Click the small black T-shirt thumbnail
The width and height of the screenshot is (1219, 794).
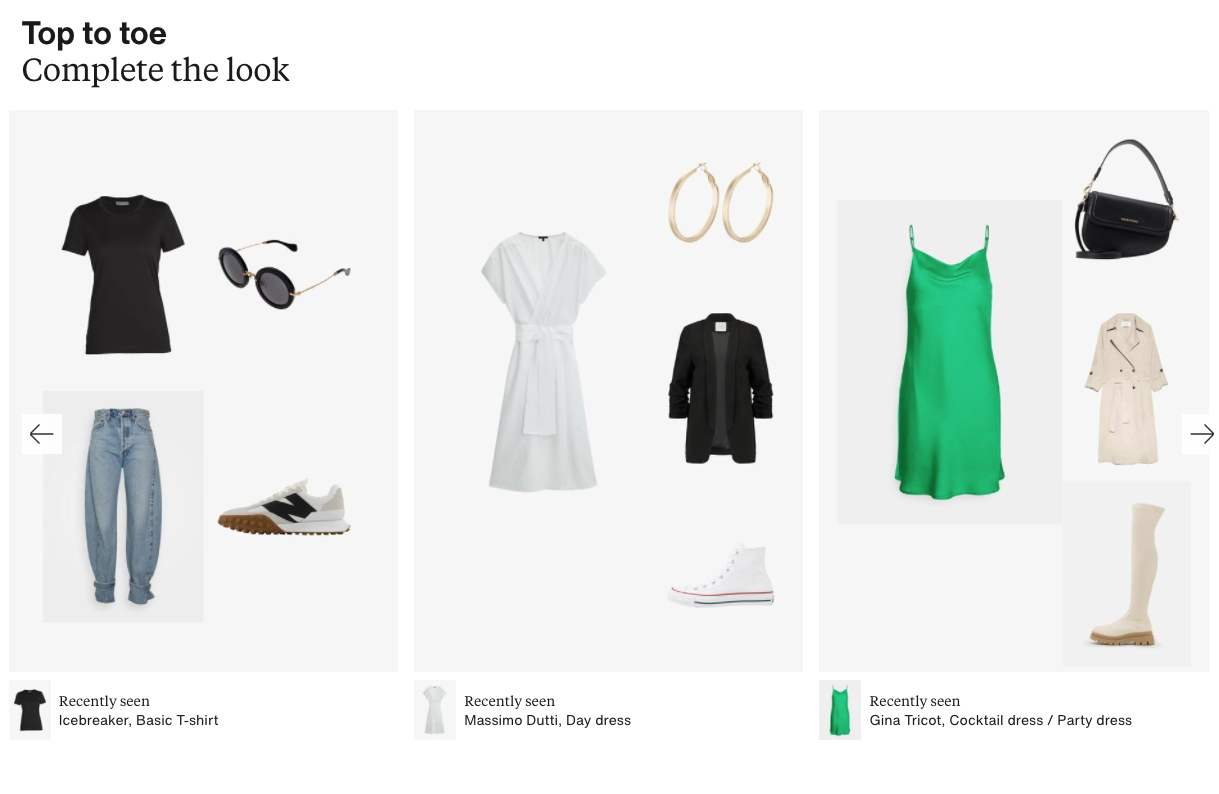tap(30, 710)
